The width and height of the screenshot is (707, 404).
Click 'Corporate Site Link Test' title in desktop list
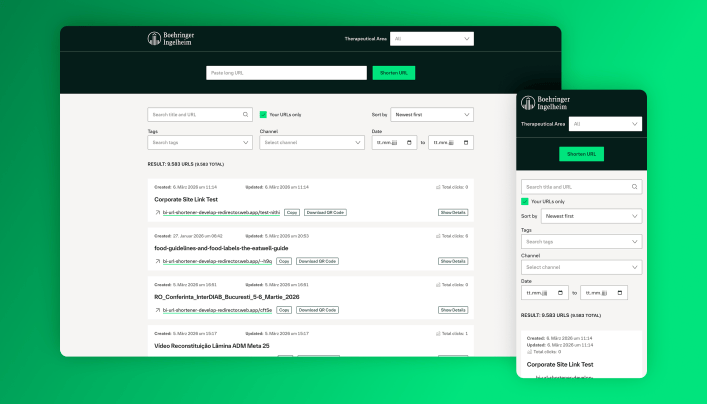tap(186, 199)
